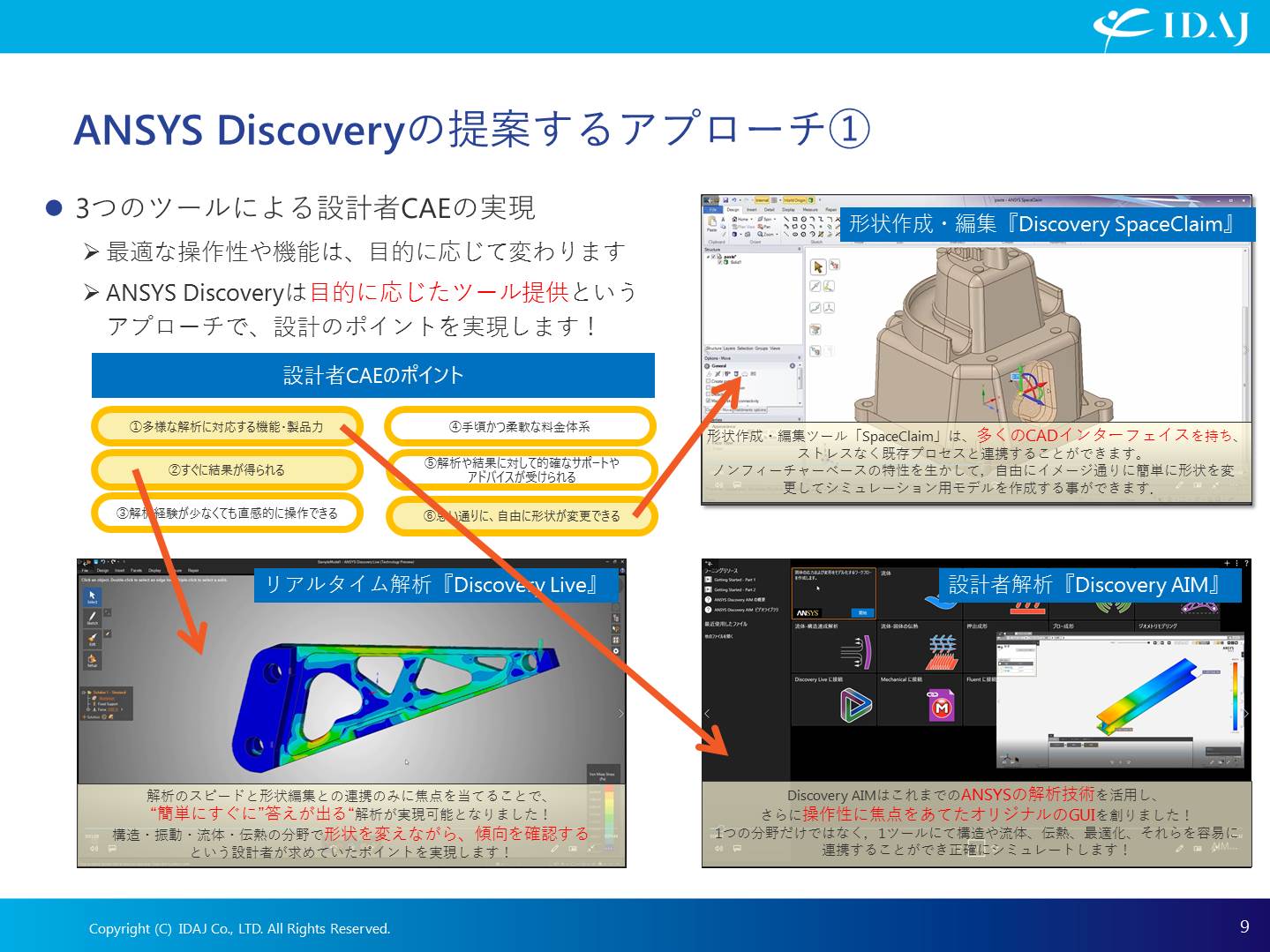Toggle the Solid1 visibility checkbox in Structure tree

(x=720, y=262)
